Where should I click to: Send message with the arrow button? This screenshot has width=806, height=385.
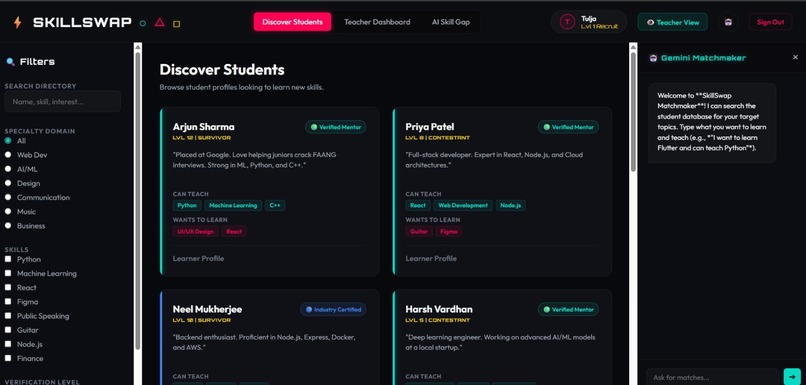point(792,377)
